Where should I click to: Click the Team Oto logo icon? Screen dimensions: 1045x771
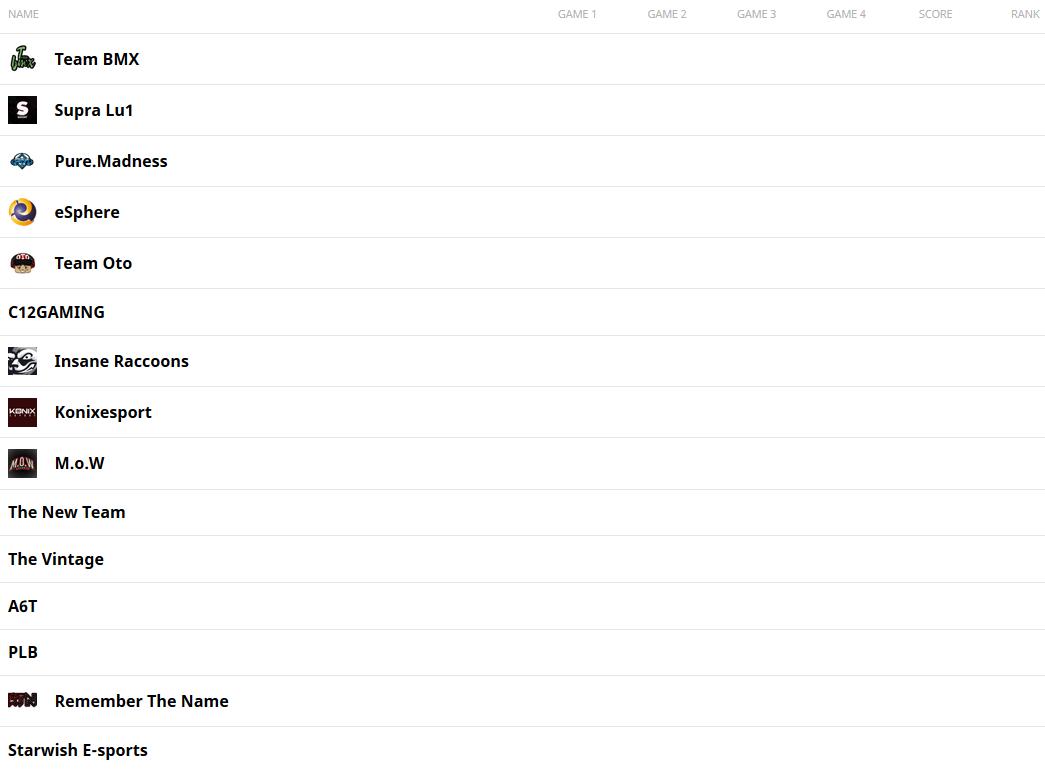(x=23, y=263)
